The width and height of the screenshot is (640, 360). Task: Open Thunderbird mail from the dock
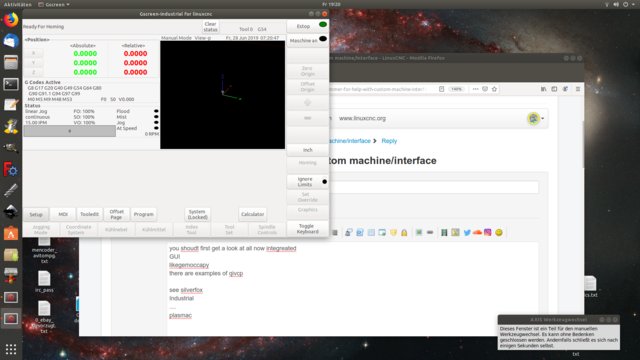pos(11,41)
